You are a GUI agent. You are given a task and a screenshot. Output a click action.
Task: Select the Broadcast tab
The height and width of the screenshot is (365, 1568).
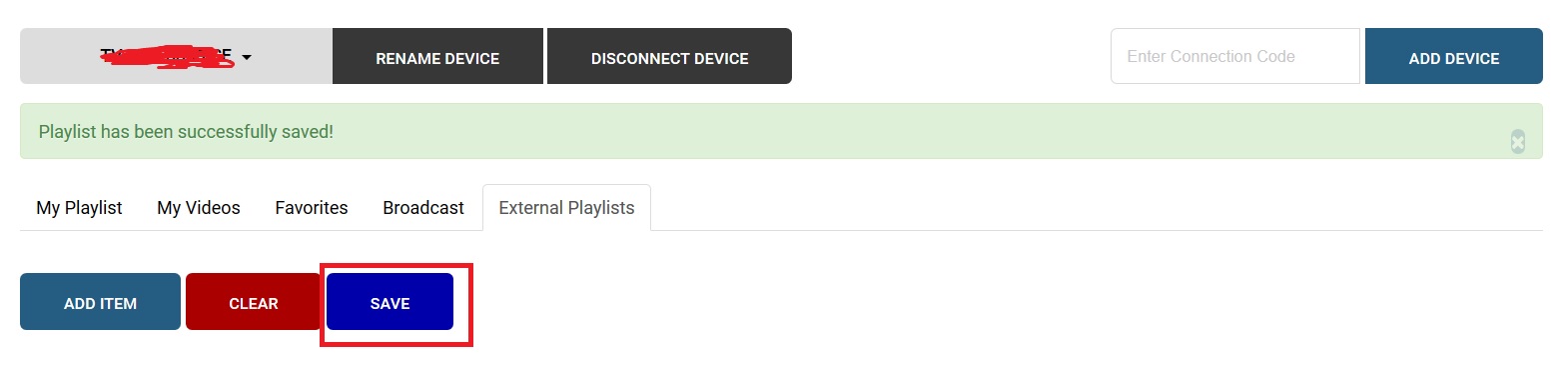pos(423,207)
